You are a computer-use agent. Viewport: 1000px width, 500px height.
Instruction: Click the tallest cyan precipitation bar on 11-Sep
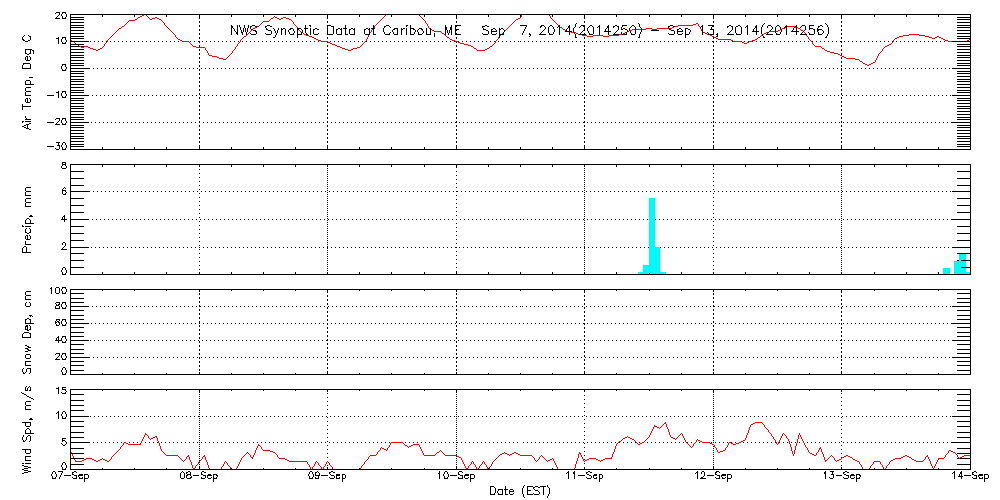(x=652, y=235)
